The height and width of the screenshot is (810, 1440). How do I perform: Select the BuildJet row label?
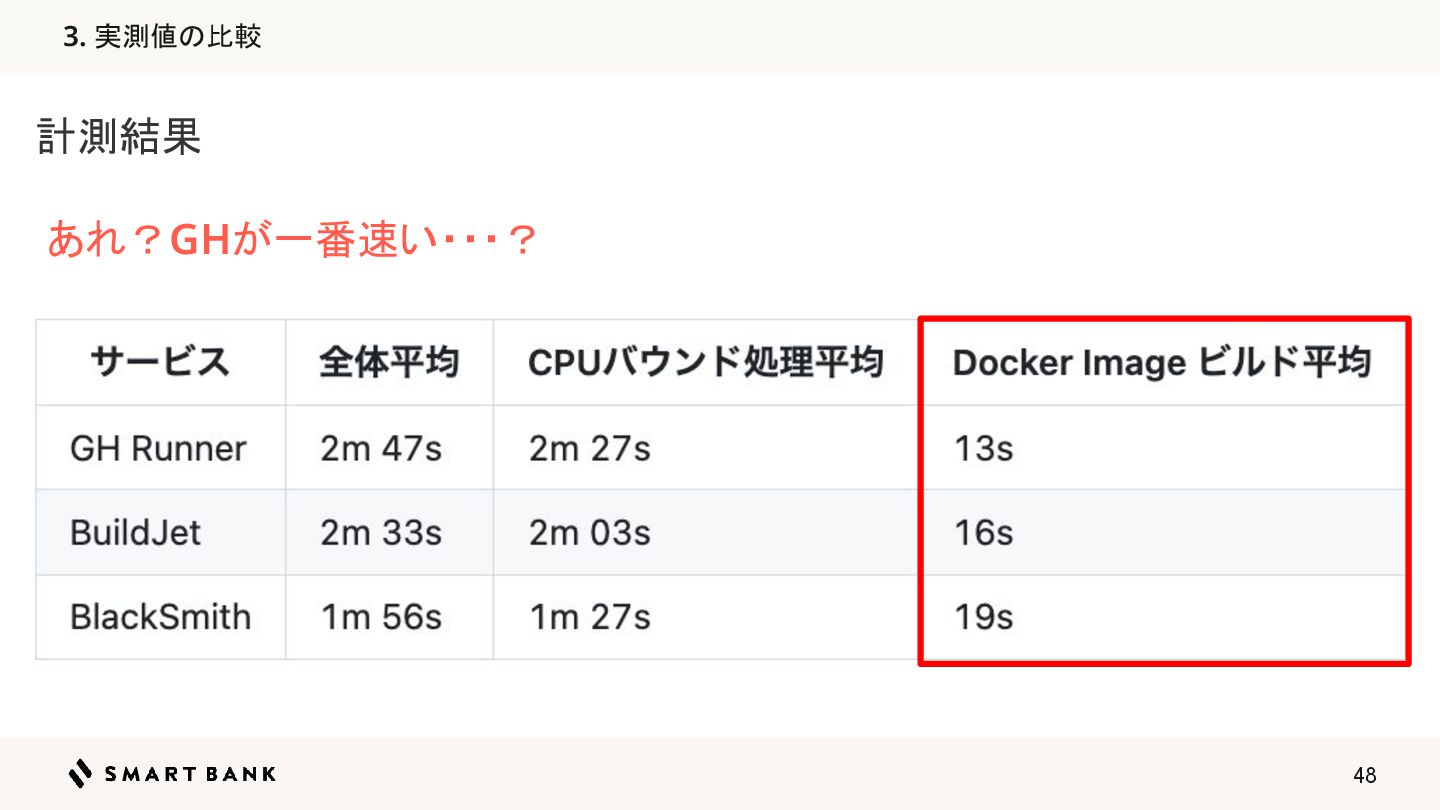[x=135, y=532]
